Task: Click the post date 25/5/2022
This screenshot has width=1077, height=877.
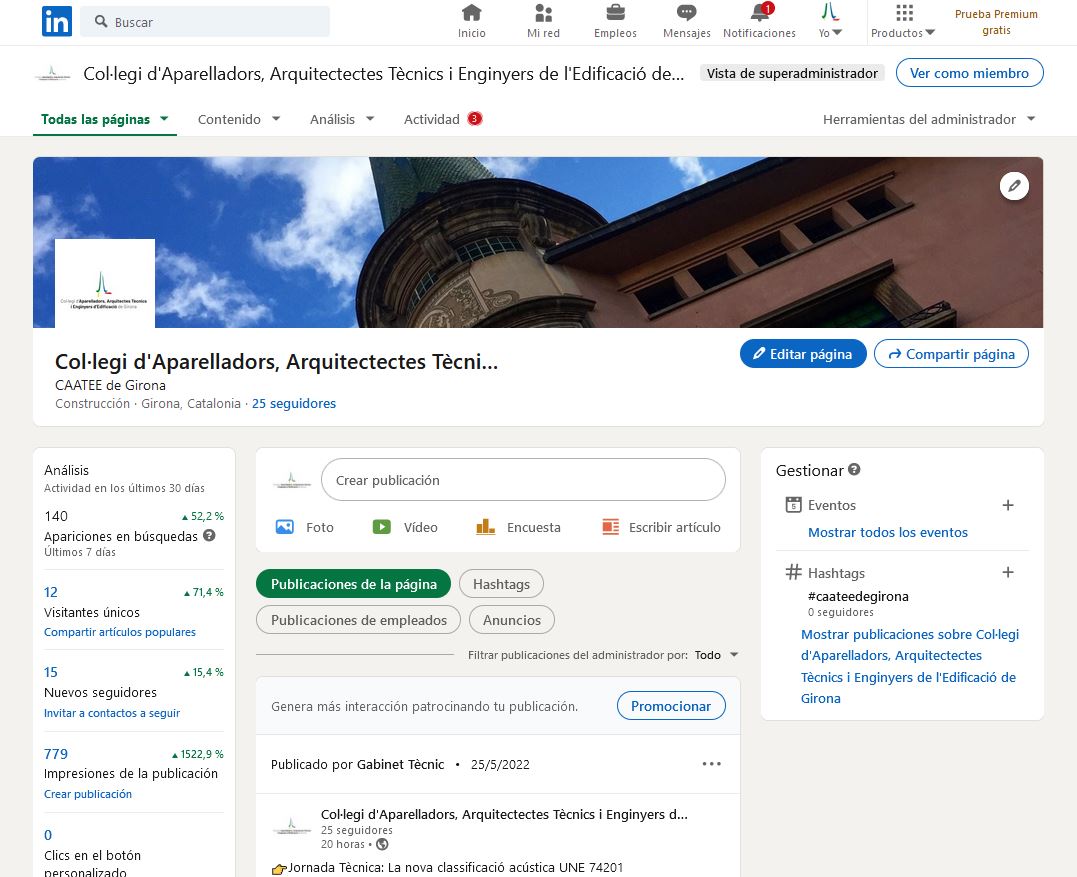Action: (x=500, y=764)
